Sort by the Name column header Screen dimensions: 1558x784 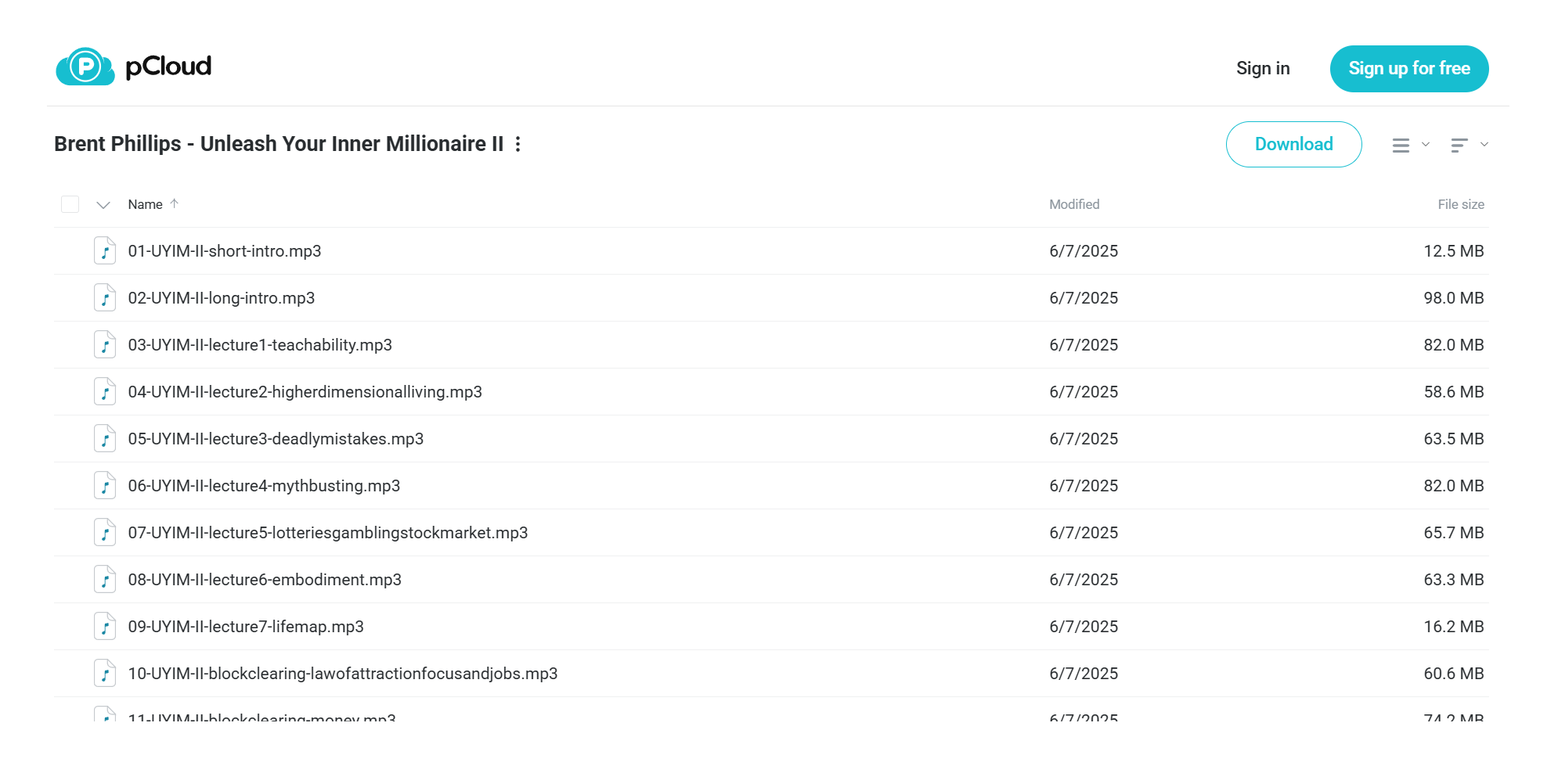pos(146,204)
